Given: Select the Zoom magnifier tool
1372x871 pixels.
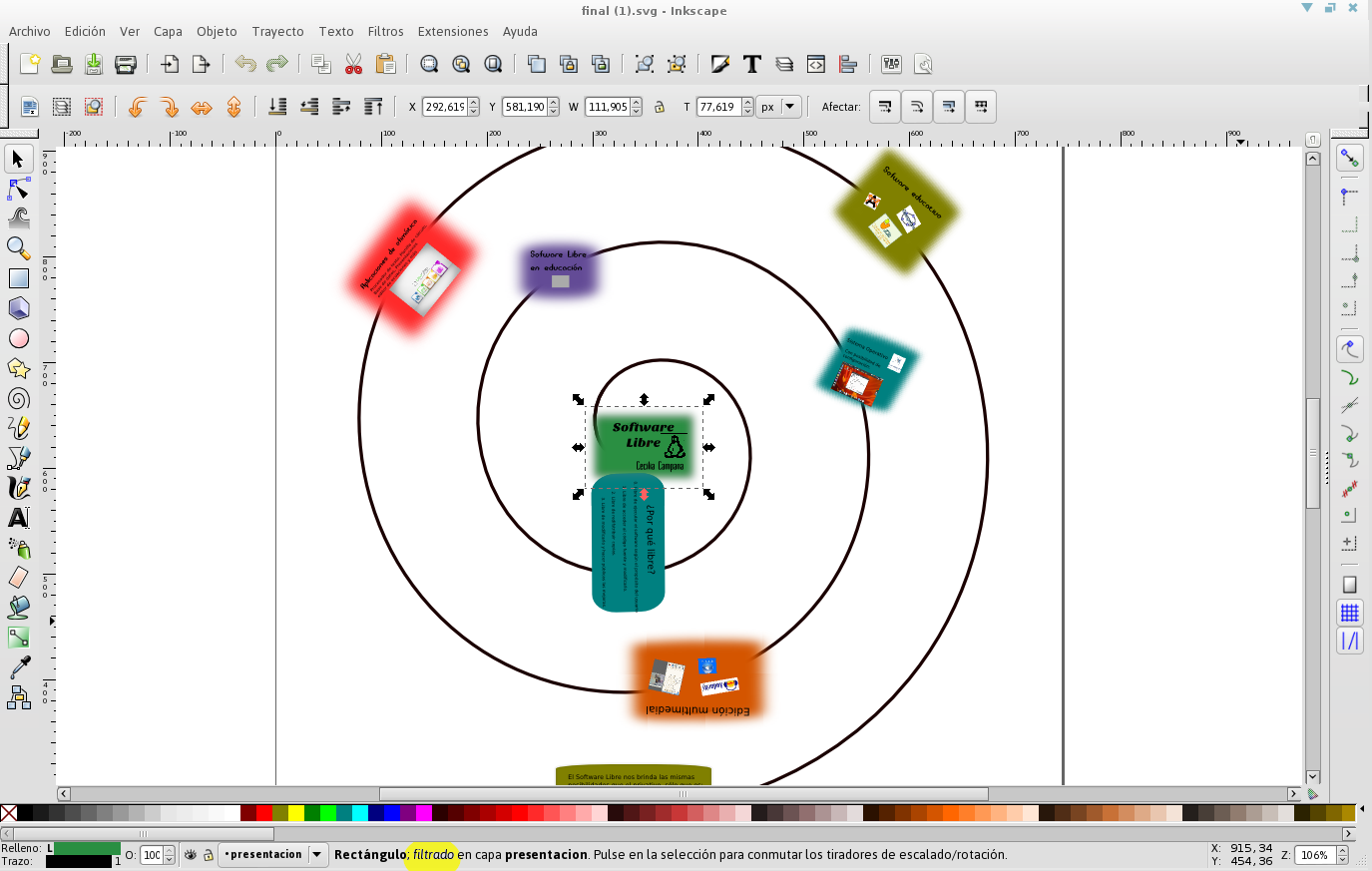Looking at the screenshot, I should point(18,247).
